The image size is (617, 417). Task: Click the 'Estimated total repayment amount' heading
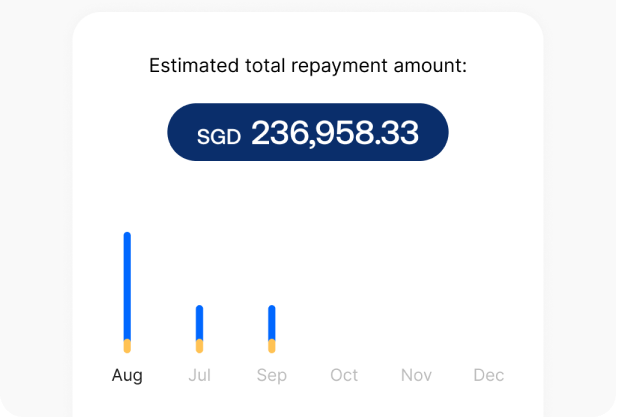pyautogui.click(x=308, y=66)
